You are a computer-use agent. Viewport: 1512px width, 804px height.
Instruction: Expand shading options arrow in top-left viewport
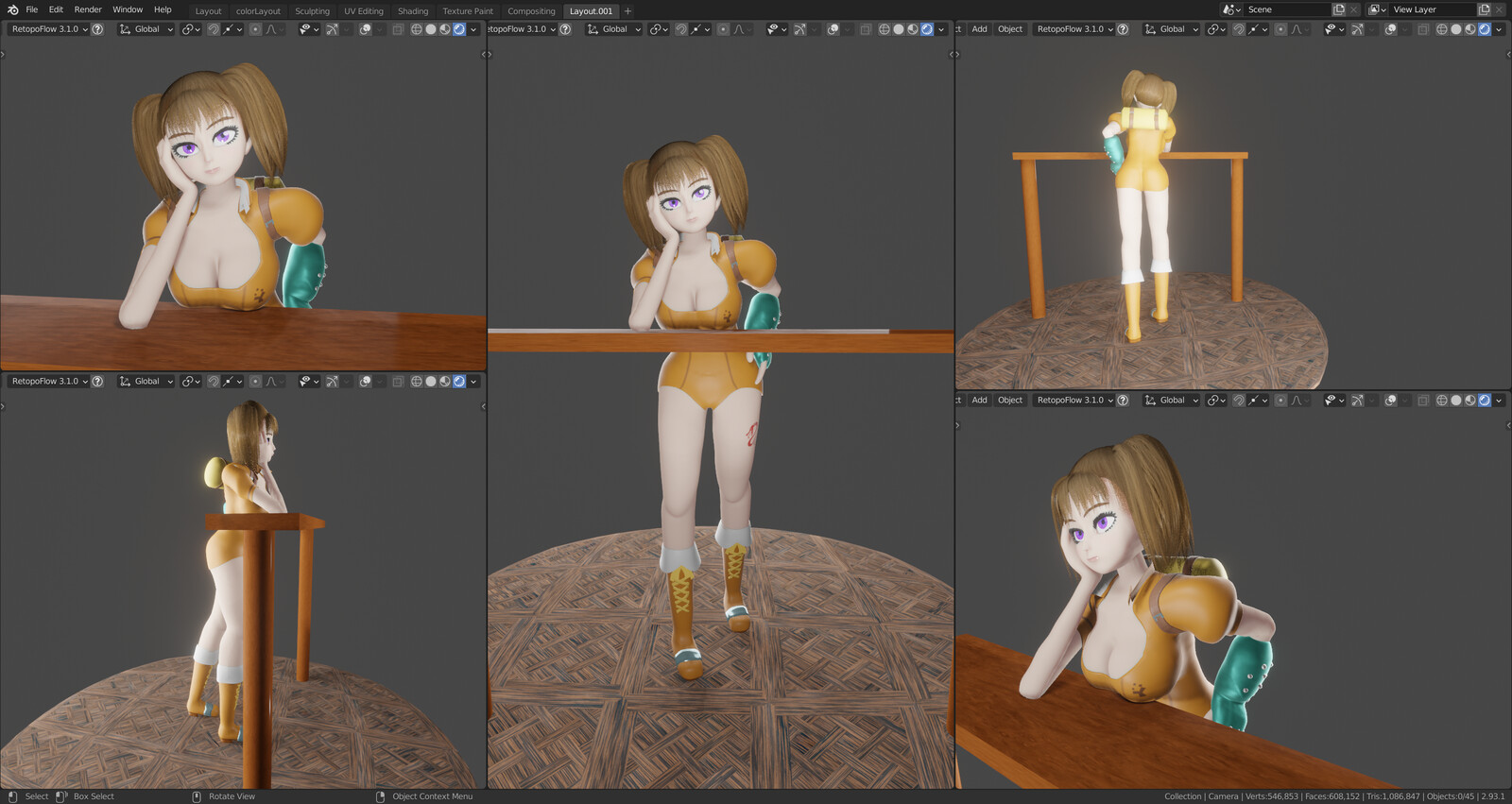[473, 29]
